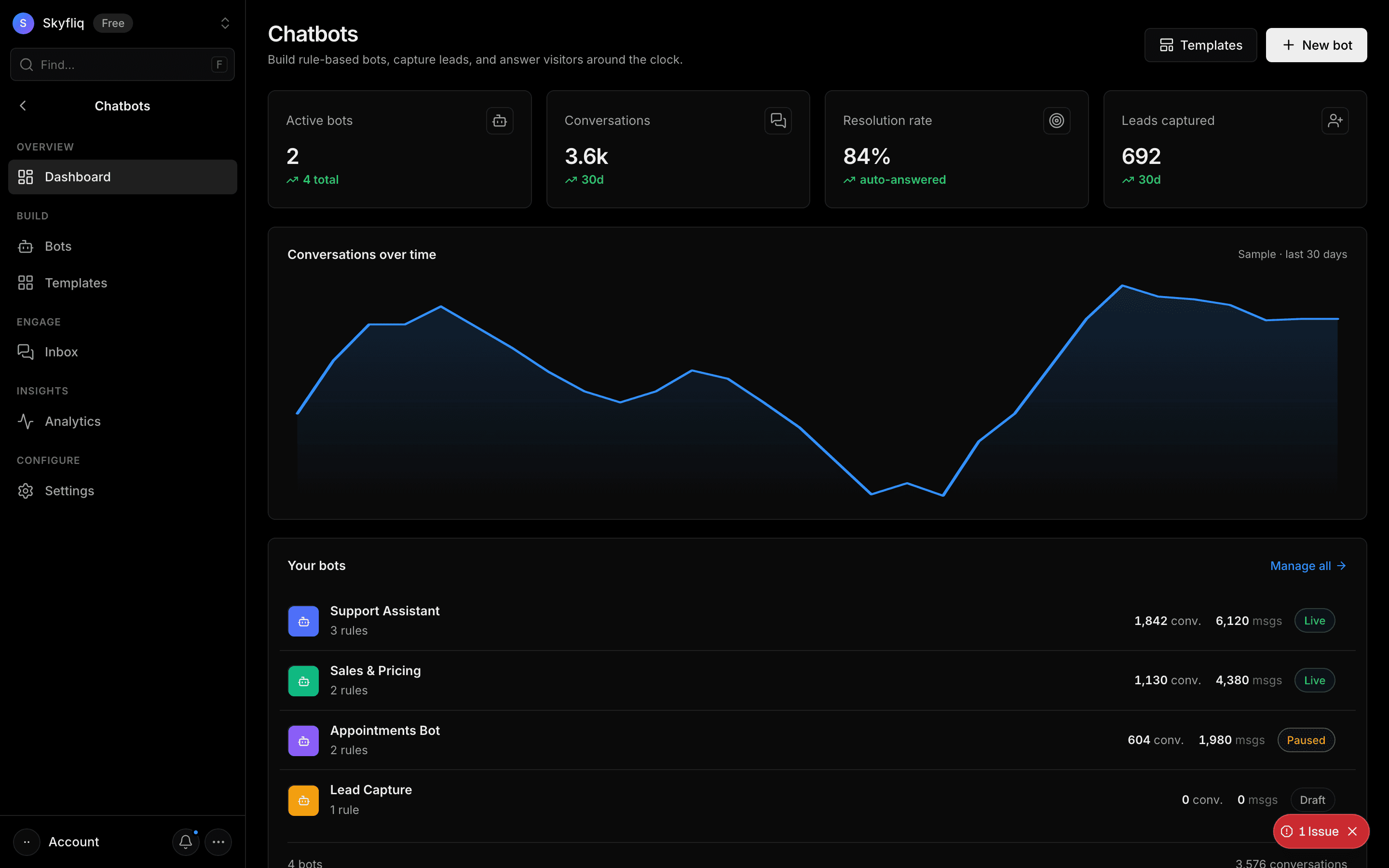The width and height of the screenshot is (1389, 868).
Task: Click the auto-answered trend text
Action: (x=903, y=180)
